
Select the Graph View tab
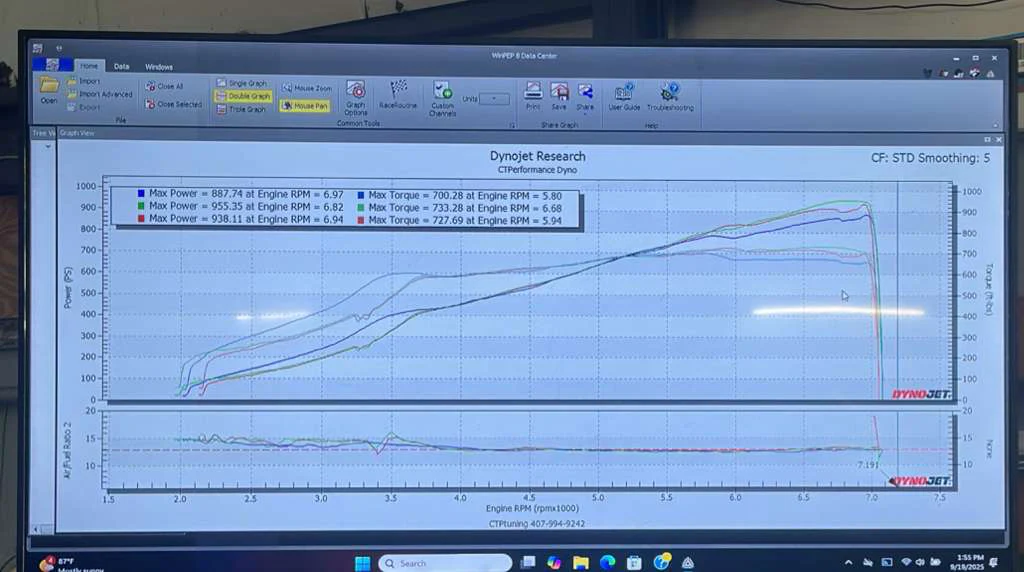coord(77,133)
